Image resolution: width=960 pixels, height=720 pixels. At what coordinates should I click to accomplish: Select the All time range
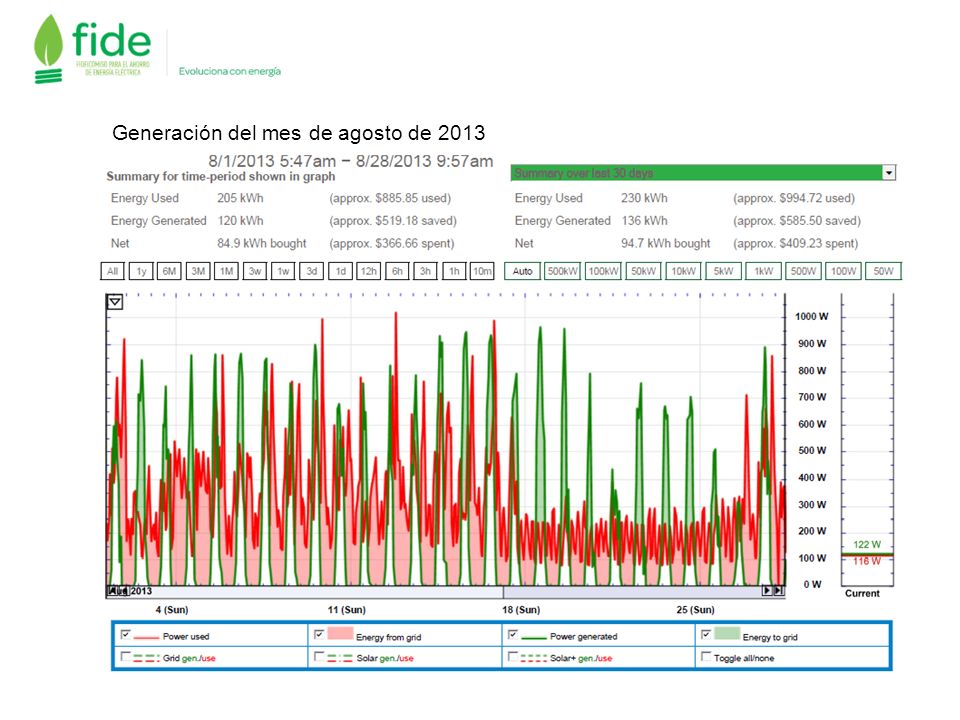click(x=113, y=271)
